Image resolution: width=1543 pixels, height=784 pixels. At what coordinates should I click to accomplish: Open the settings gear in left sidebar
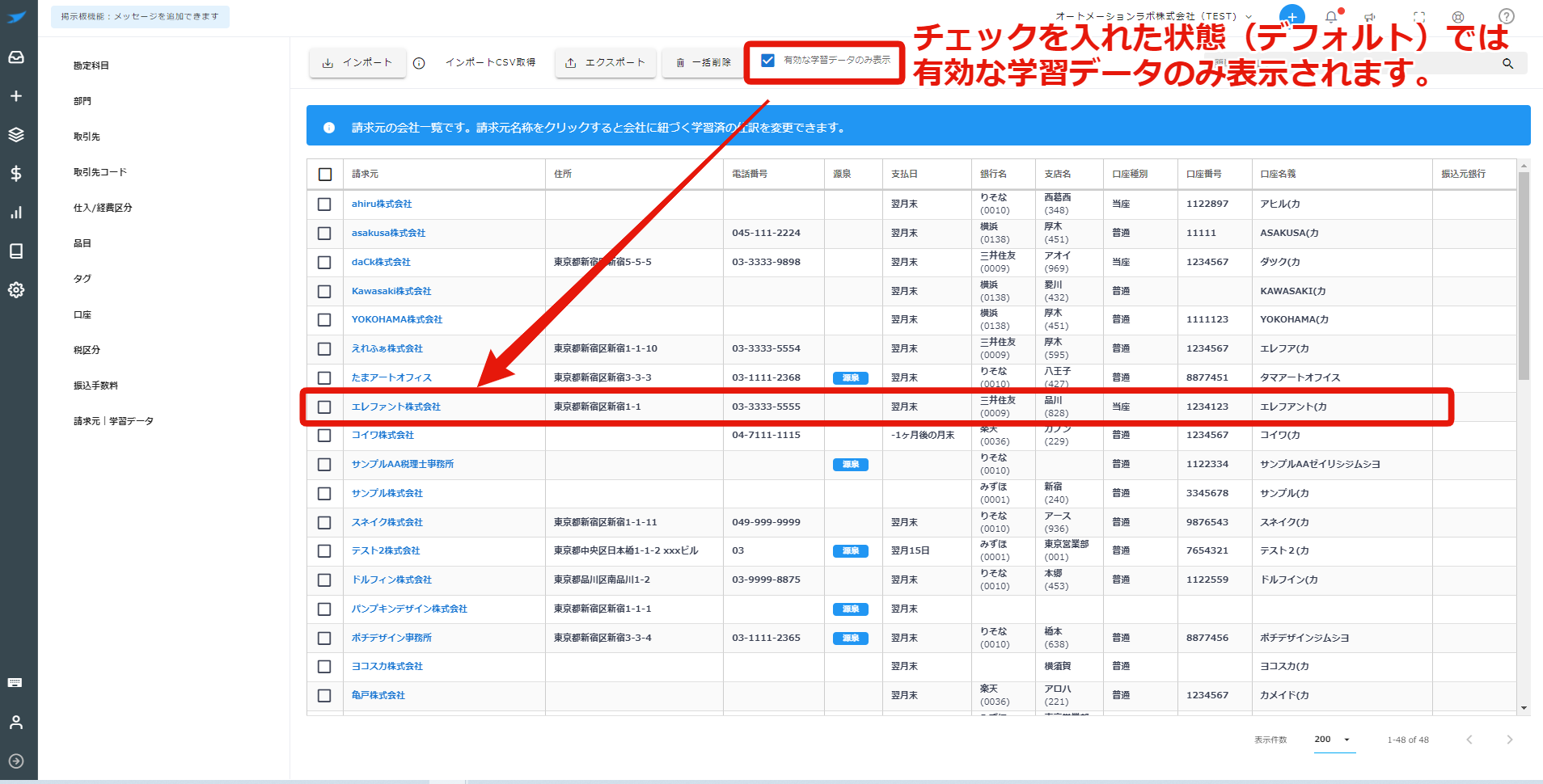(16, 290)
